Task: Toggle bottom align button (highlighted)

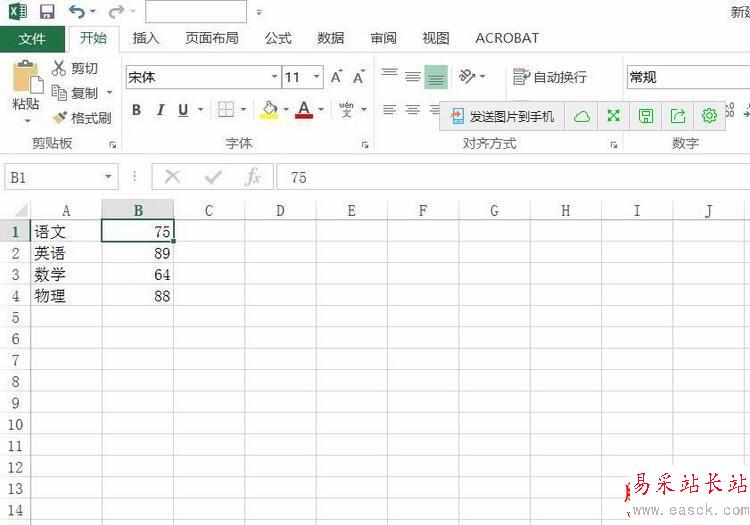Action: pos(436,77)
